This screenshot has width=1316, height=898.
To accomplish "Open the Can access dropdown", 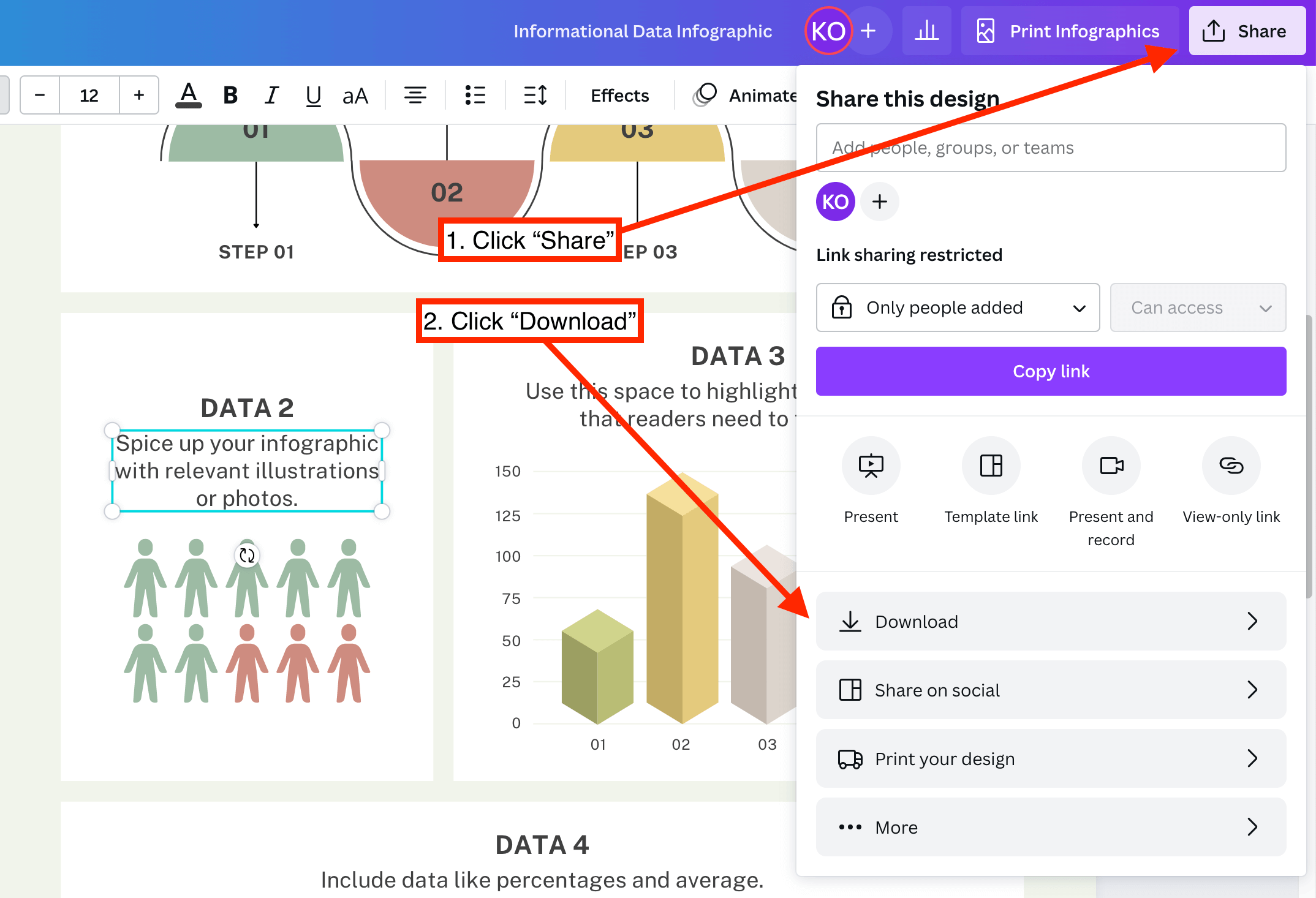I will coord(1198,308).
